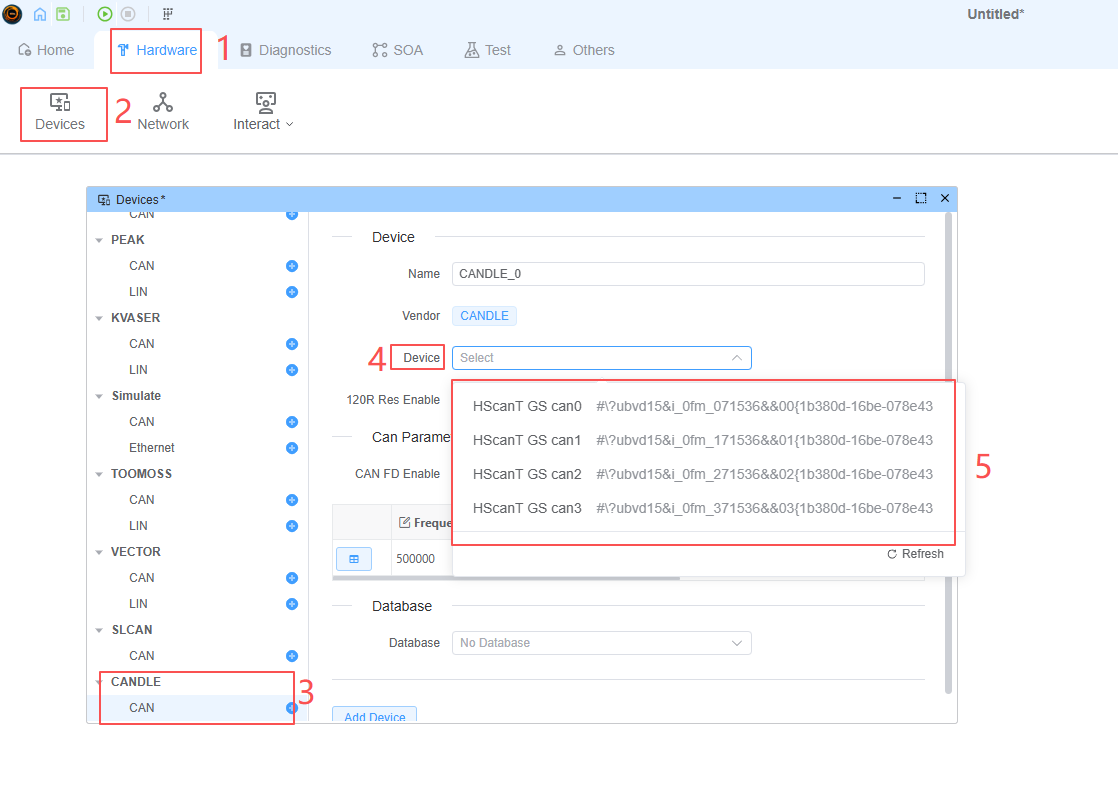Switch to the Diagnostics tab

pos(285,50)
